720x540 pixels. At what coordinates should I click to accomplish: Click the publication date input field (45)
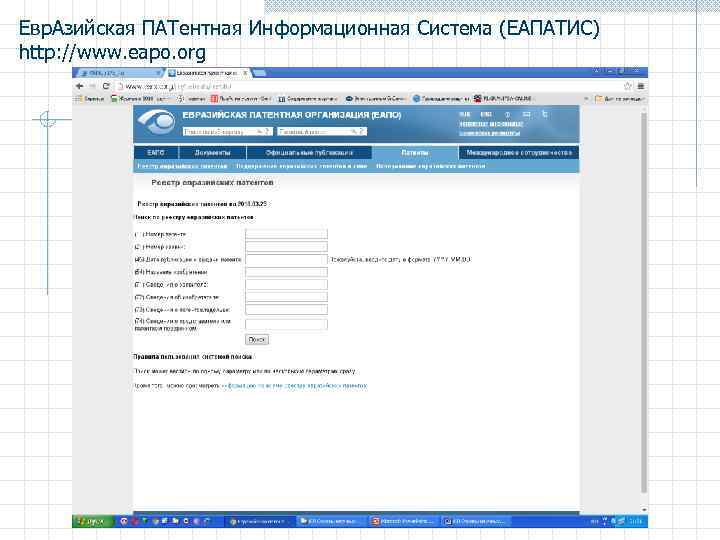point(287,259)
